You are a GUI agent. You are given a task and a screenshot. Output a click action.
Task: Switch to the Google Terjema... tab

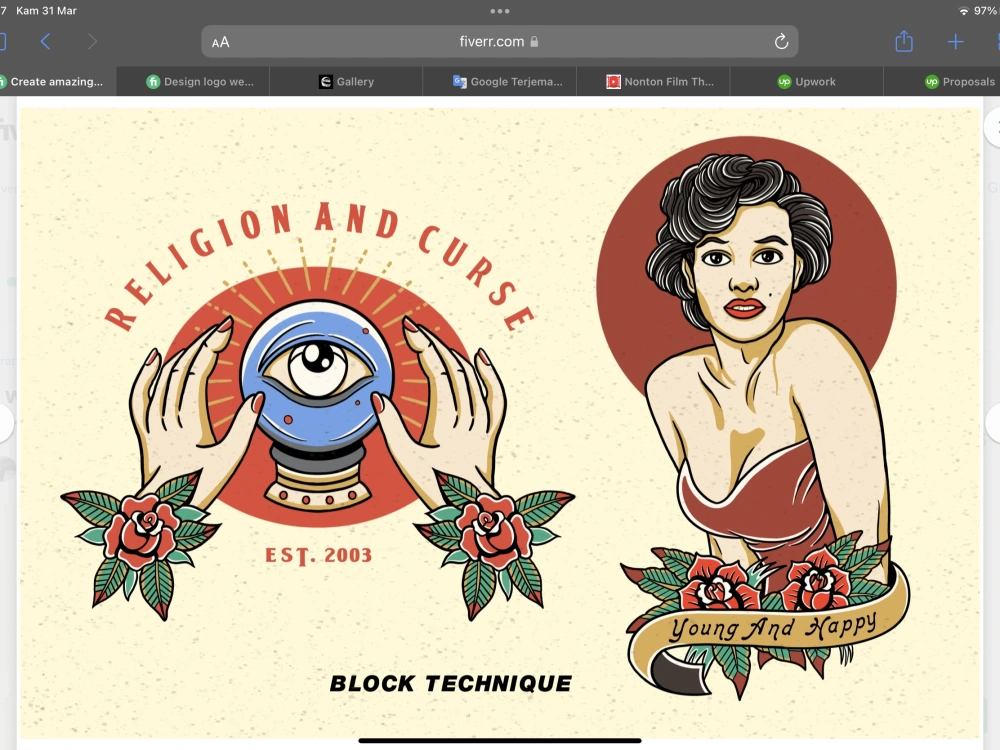tap(500, 82)
